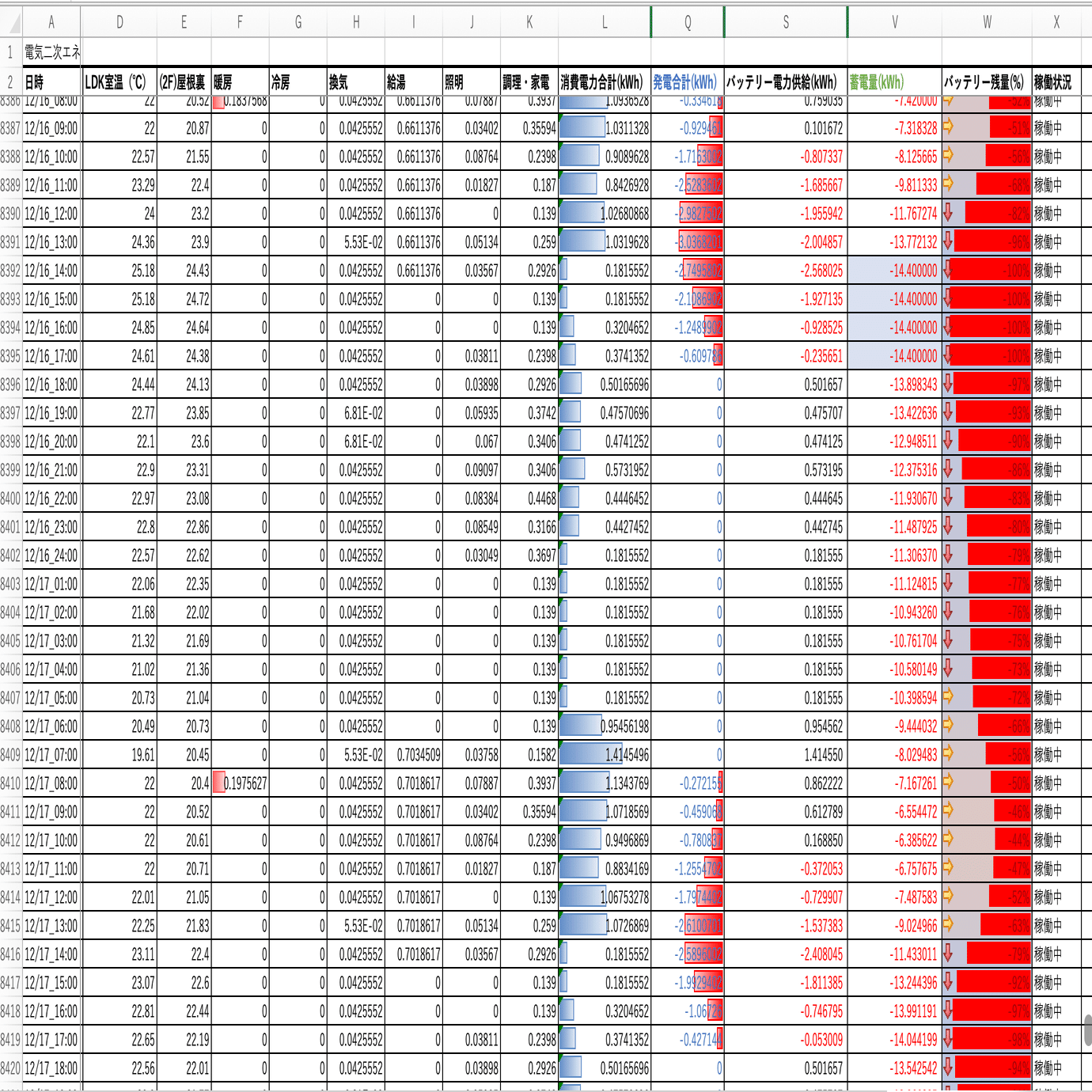The width and height of the screenshot is (1092, 1092).
Task: Select row header 8392
Action: coord(11,271)
